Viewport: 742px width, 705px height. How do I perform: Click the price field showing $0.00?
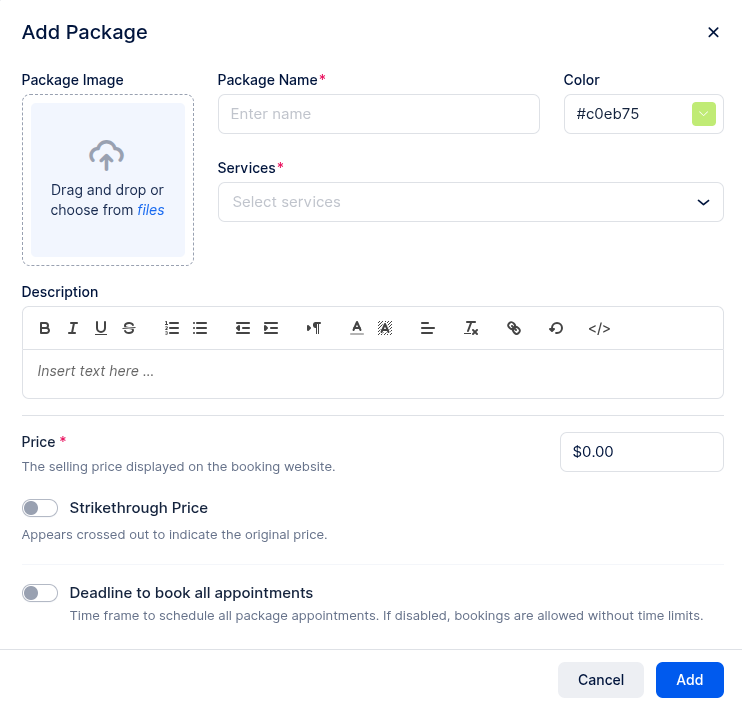pyautogui.click(x=641, y=452)
